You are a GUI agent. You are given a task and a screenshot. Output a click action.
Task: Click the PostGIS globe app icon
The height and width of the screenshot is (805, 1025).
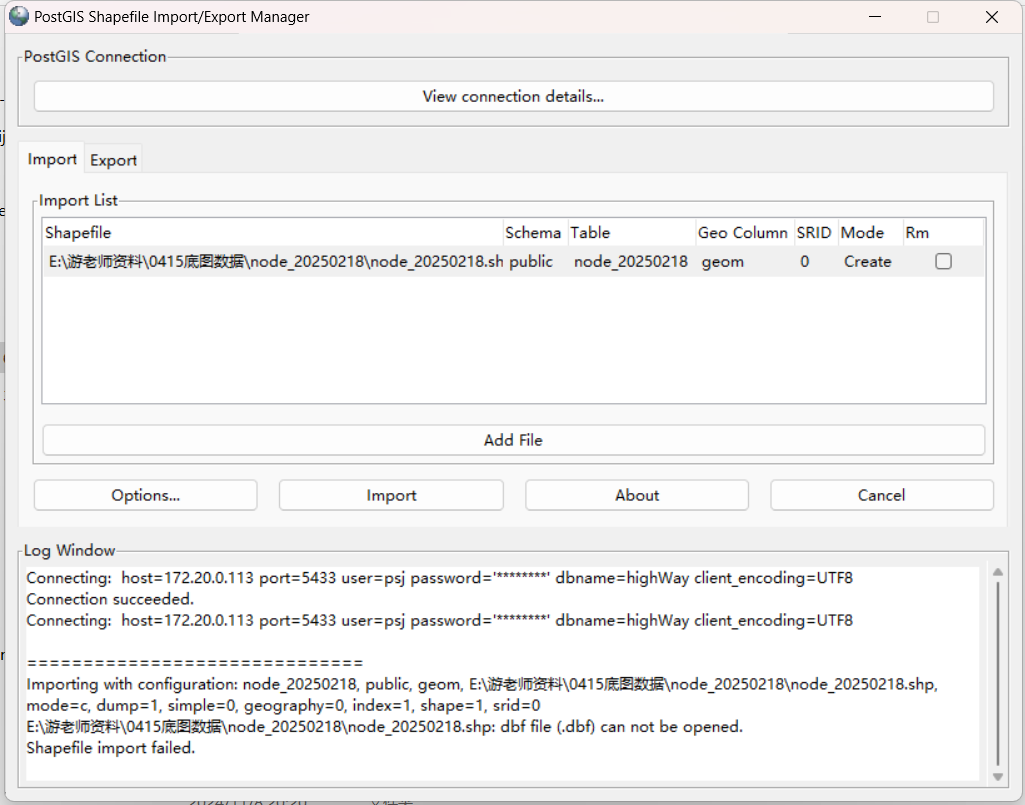[x=19, y=16]
